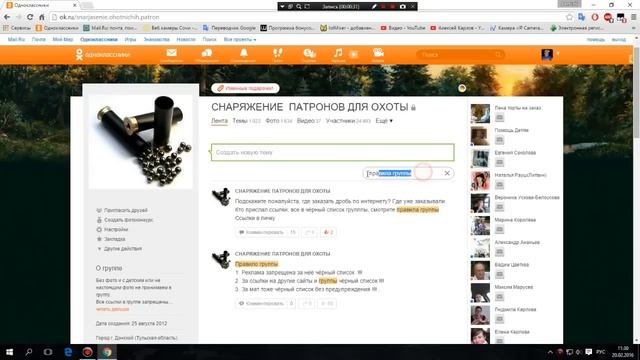The image size is (640, 360).
Task: Click the Google Translate extension icon
Action: 582,17
